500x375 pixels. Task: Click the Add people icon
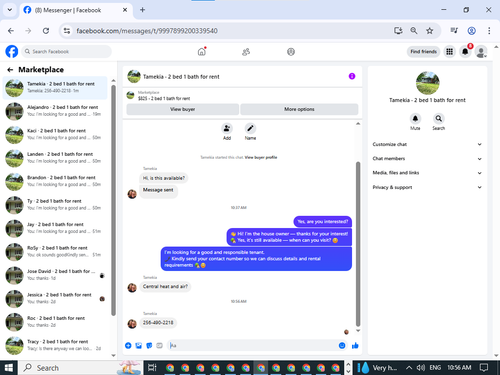point(227,128)
